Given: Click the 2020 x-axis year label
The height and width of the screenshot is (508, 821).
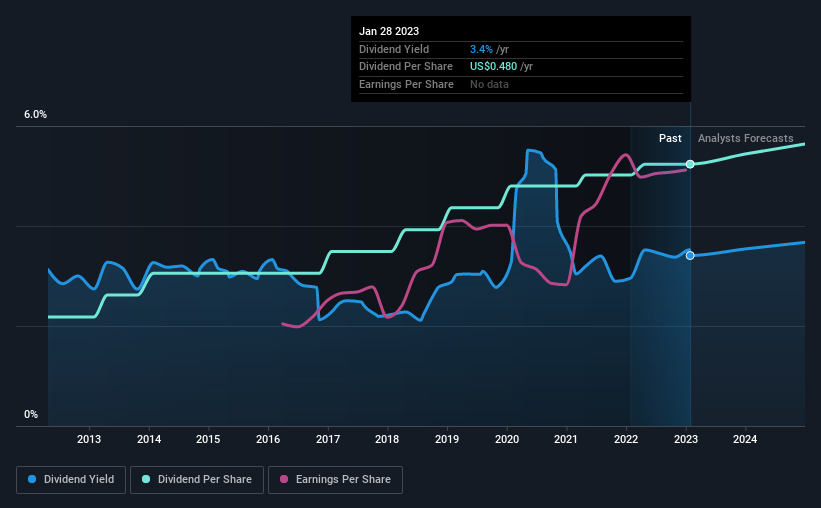Looking at the screenshot, I should (x=507, y=439).
